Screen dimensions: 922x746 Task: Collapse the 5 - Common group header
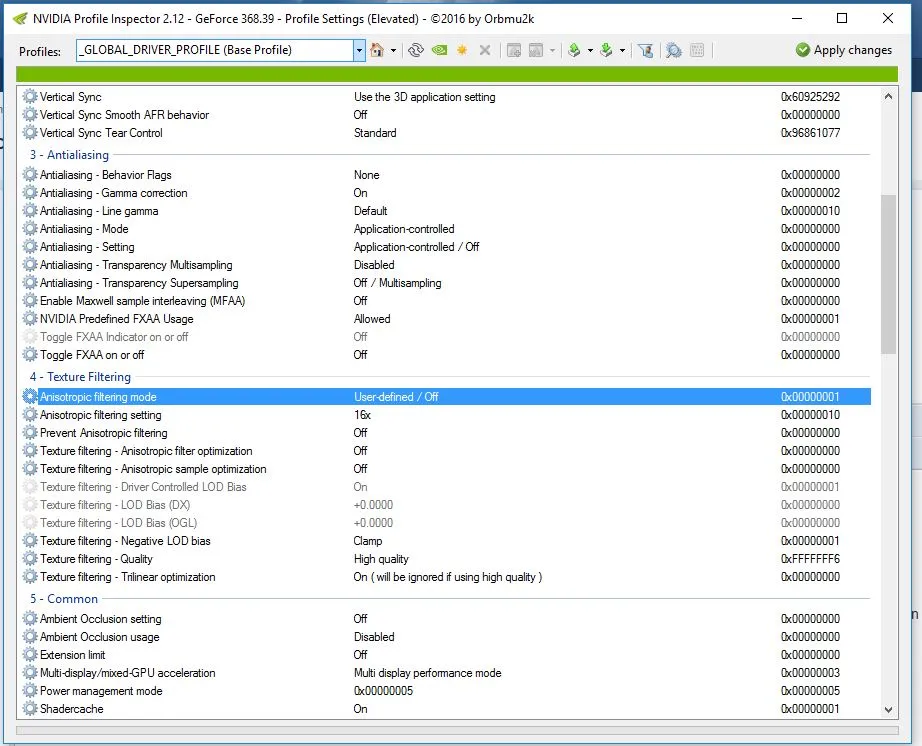pos(64,599)
